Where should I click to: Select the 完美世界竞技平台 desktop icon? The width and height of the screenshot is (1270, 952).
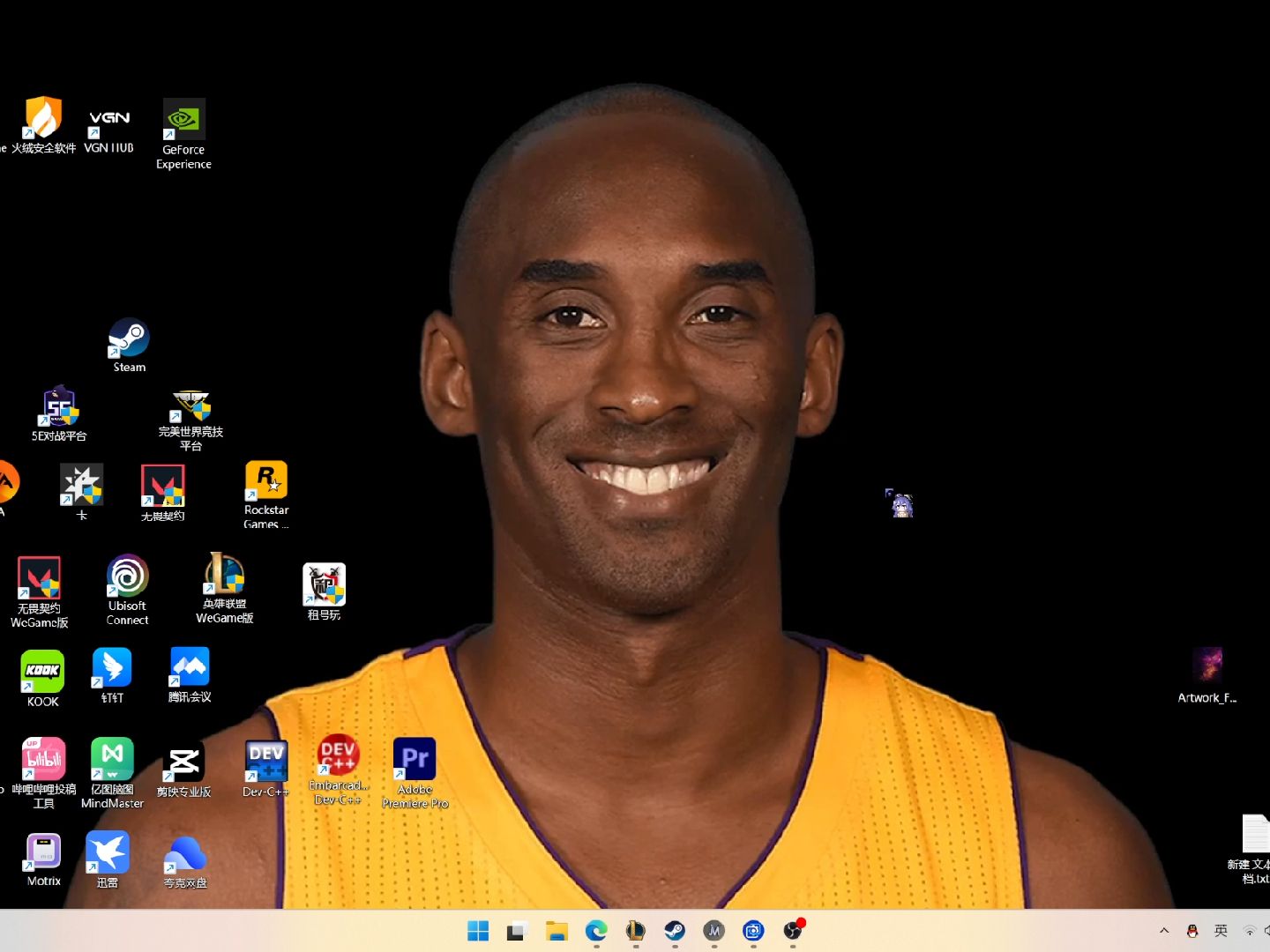[190, 420]
